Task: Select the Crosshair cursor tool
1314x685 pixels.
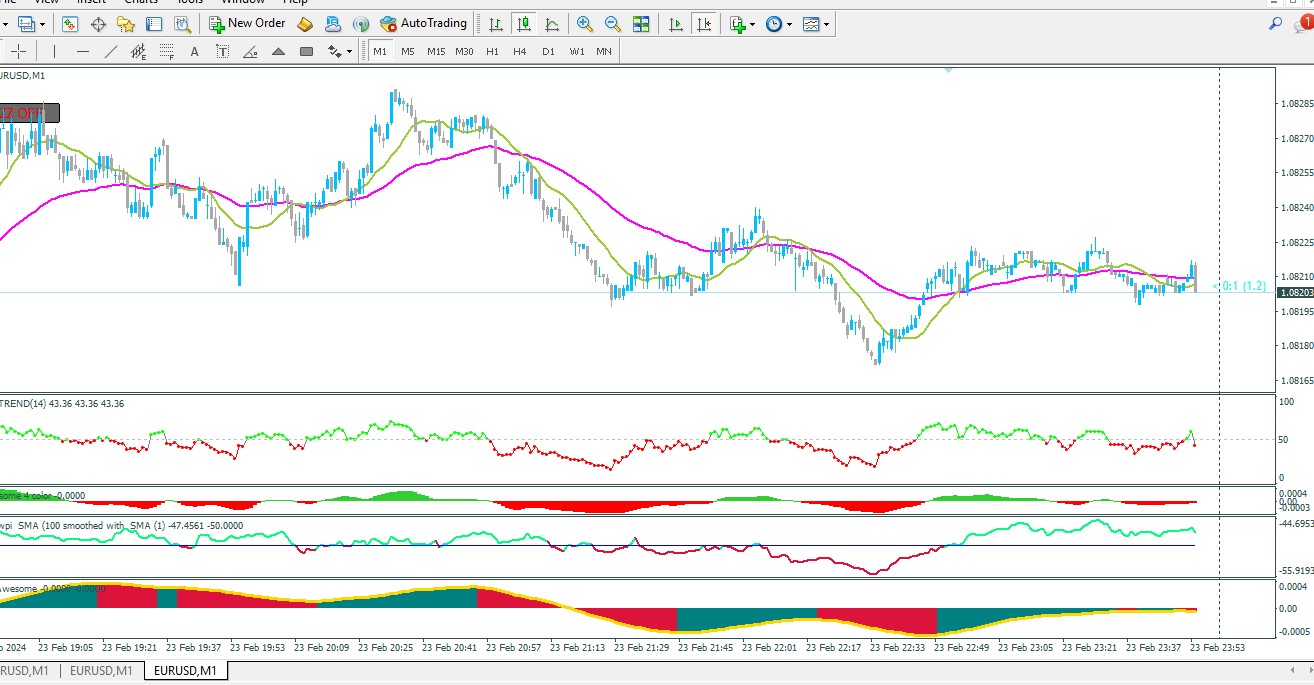Action: pyautogui.click(x=19, y=52)
